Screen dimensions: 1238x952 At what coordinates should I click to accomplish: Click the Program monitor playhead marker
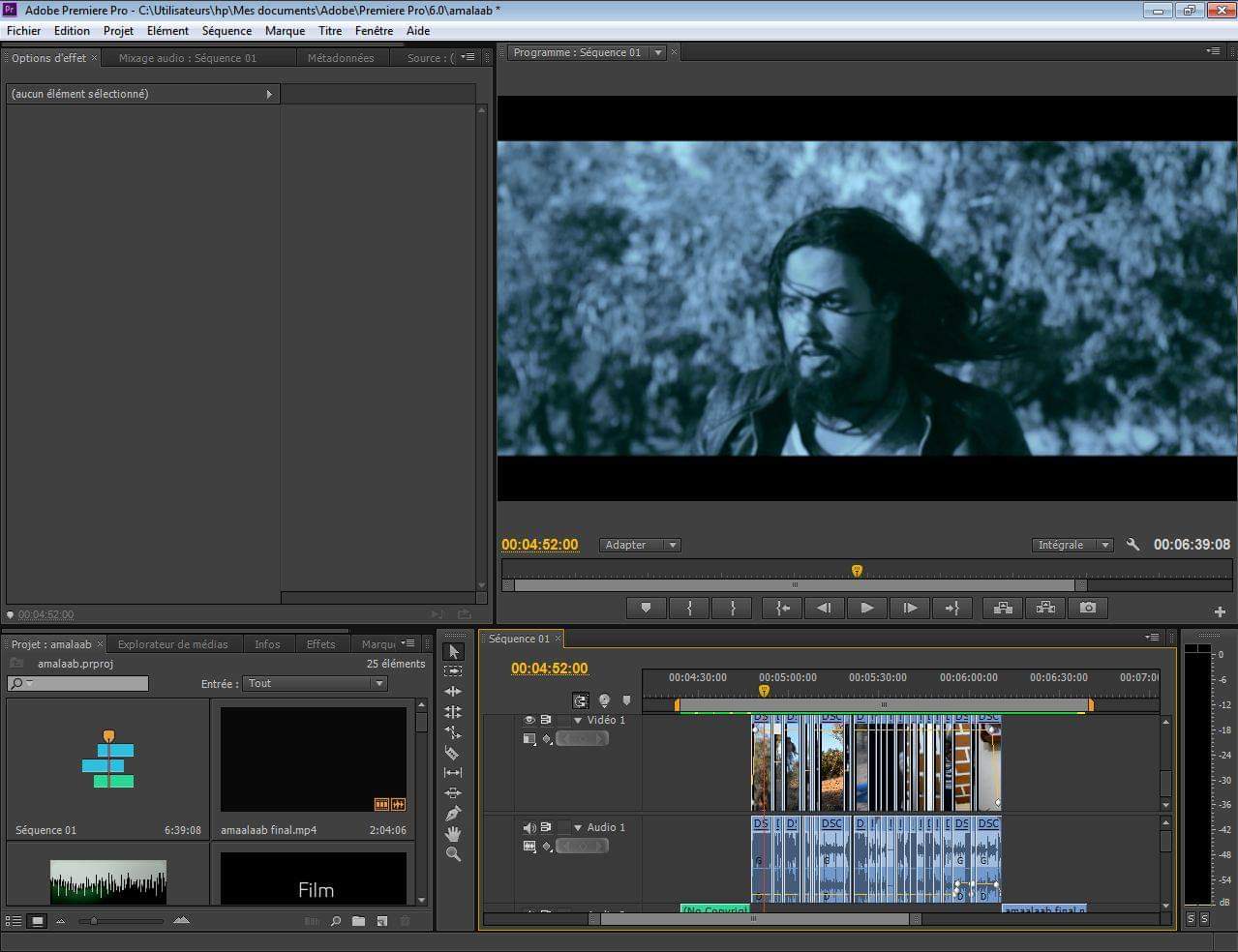pos(857,571)
